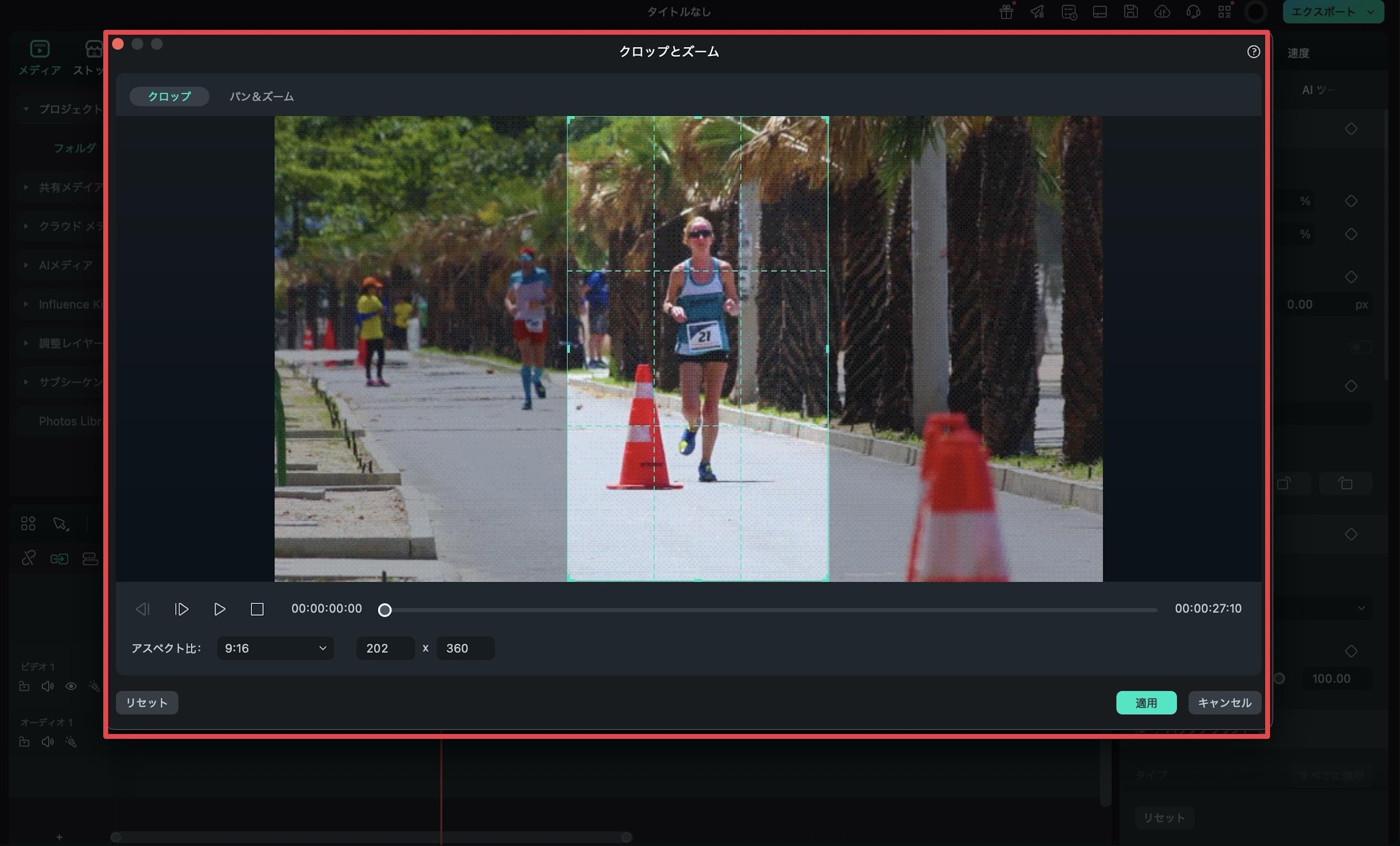Click the gift icon in top toolbar
This screenshot has width=1400, height=846.
point(1006,11)
